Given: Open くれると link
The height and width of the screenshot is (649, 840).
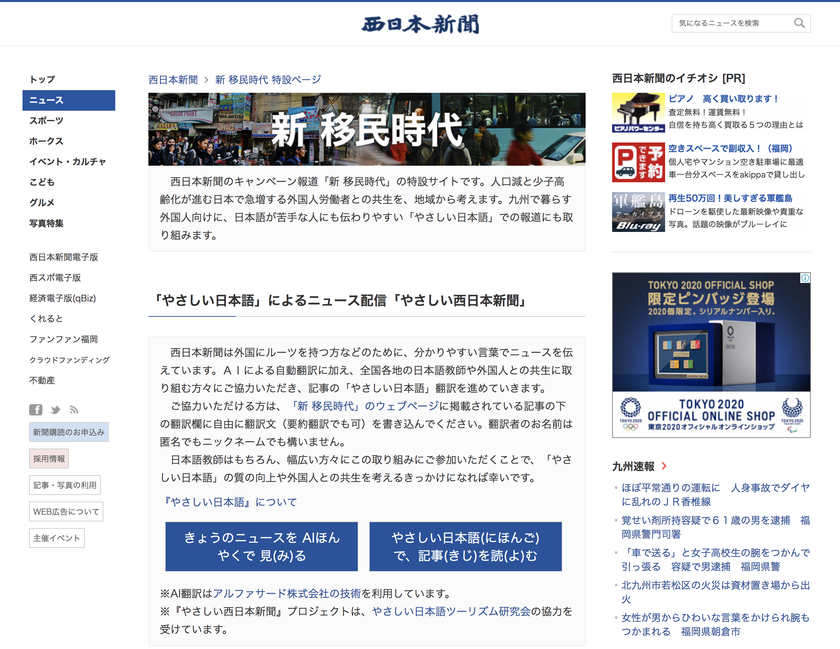Looking at the screenshot, I should coord(46,318).
